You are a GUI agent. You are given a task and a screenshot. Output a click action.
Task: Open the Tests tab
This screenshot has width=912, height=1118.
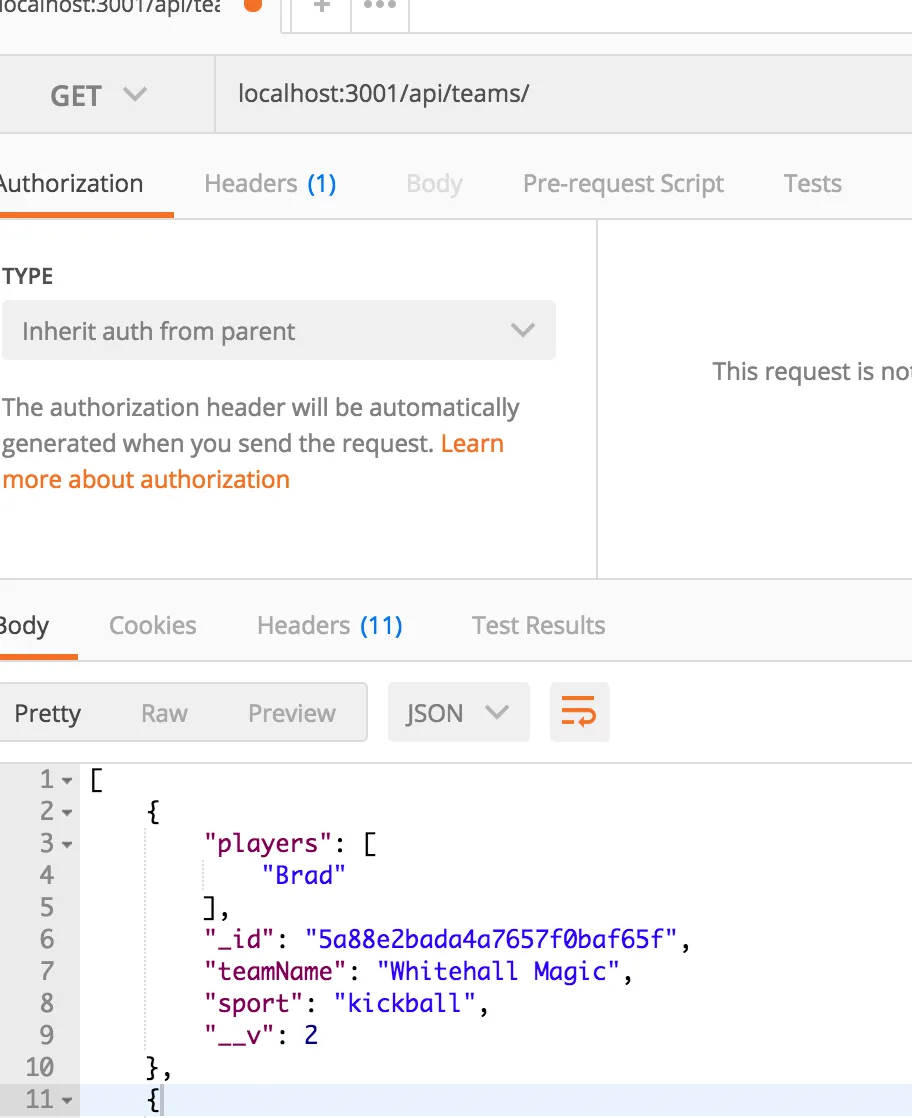(x=812, y=184)
